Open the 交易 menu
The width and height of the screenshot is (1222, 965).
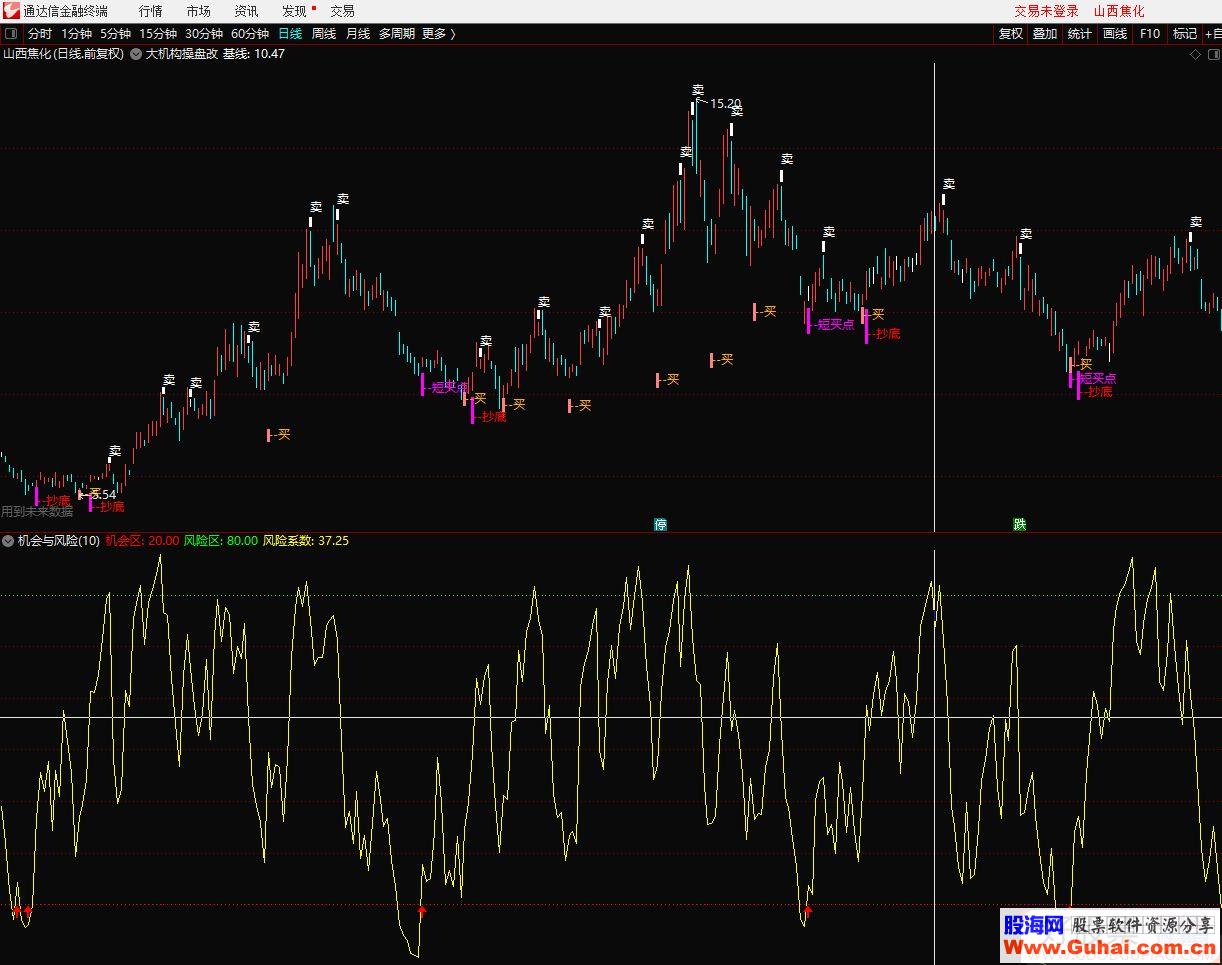click(342, 11)
